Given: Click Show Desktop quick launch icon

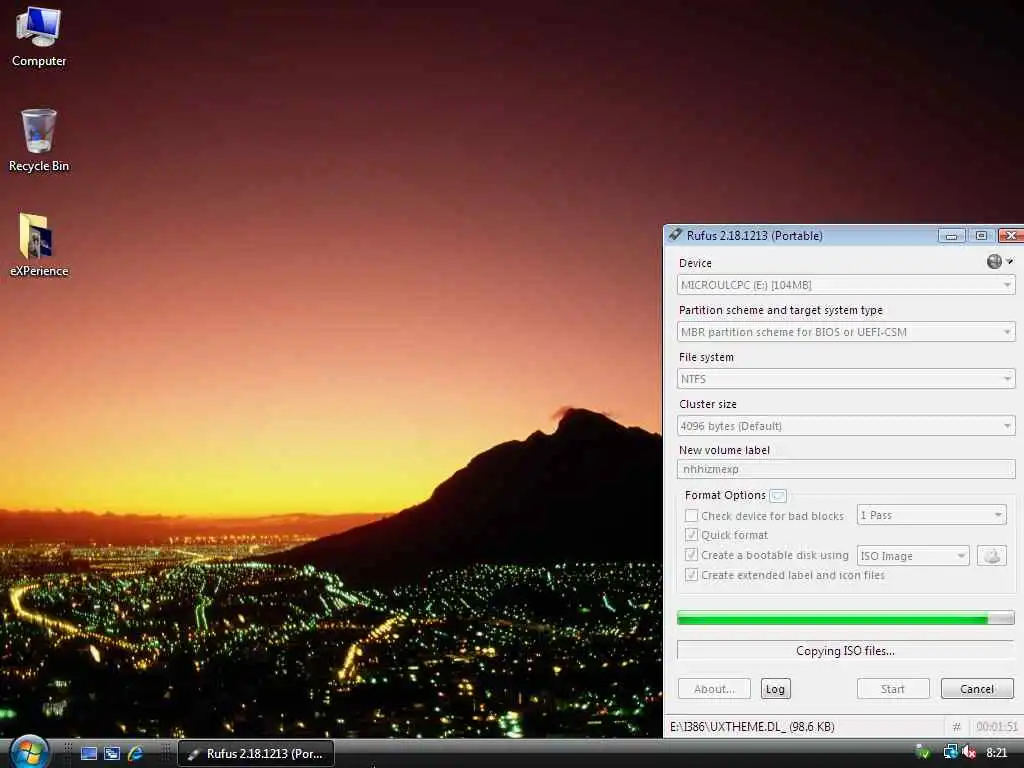Looking at the screenshot, I should [x=89, y=754].
